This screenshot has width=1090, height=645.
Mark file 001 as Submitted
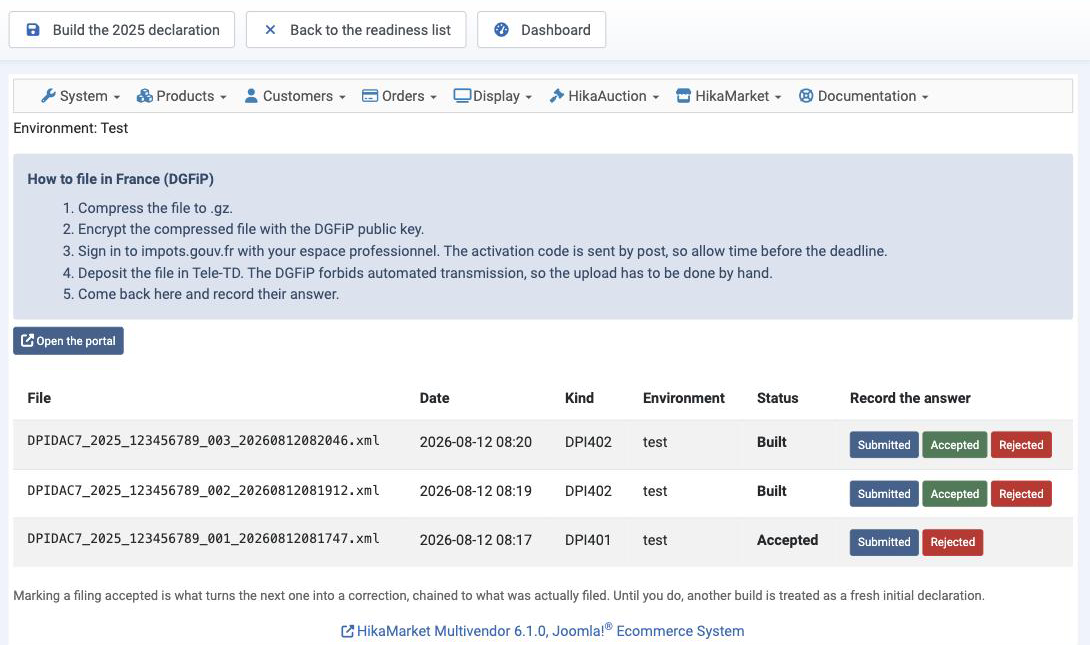884,542
